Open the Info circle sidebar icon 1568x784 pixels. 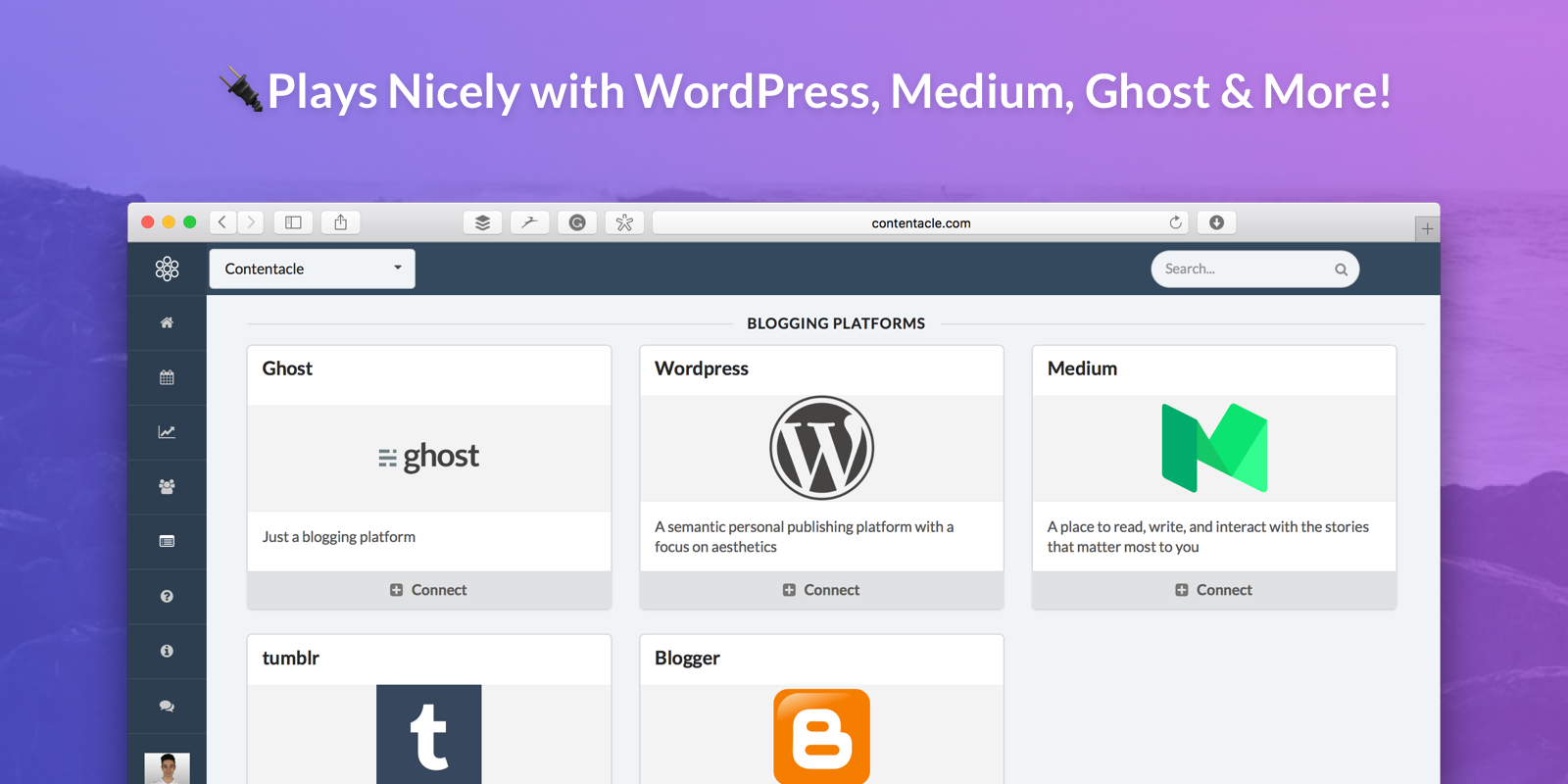click(x=167, y=651)
